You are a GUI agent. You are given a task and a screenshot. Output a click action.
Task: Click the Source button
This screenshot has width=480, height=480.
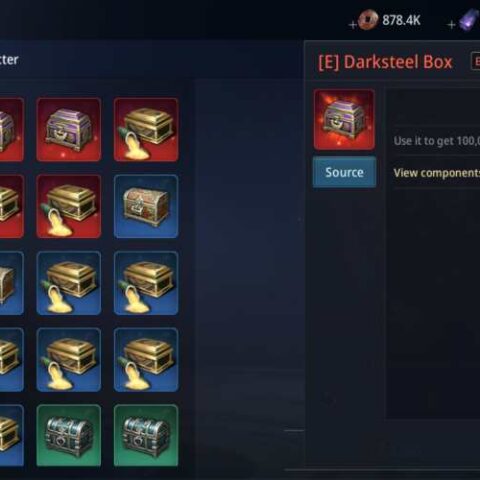pyautogui.click(x=344, y=172)
